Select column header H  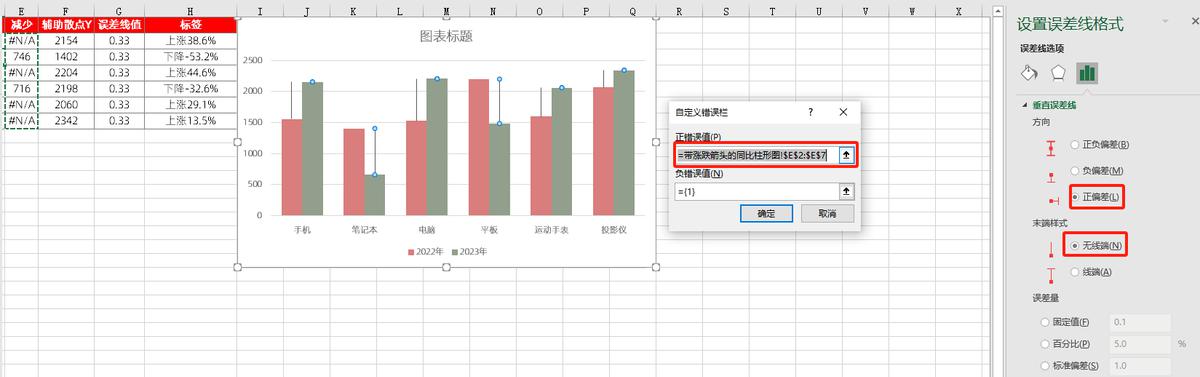tap(190, 10)
